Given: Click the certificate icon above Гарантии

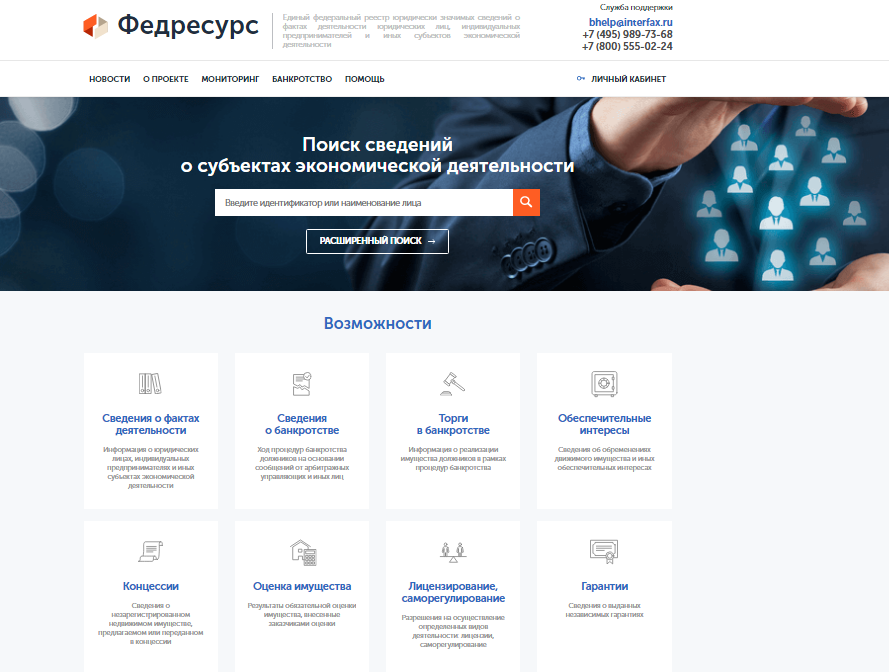Looking at the screenshot, I should pyautogui.click(x=604, y=550).
